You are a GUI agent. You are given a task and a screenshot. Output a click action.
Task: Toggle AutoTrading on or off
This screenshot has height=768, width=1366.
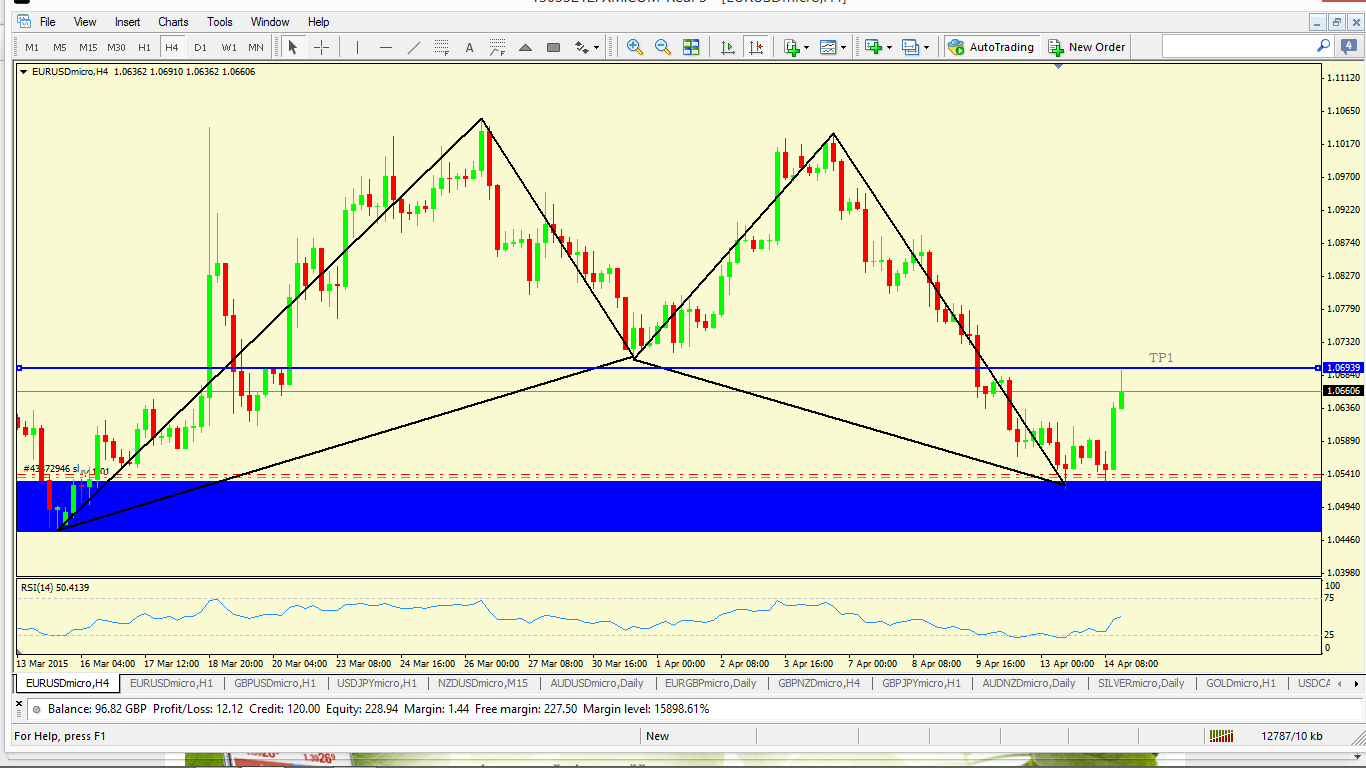click(990, 47)
